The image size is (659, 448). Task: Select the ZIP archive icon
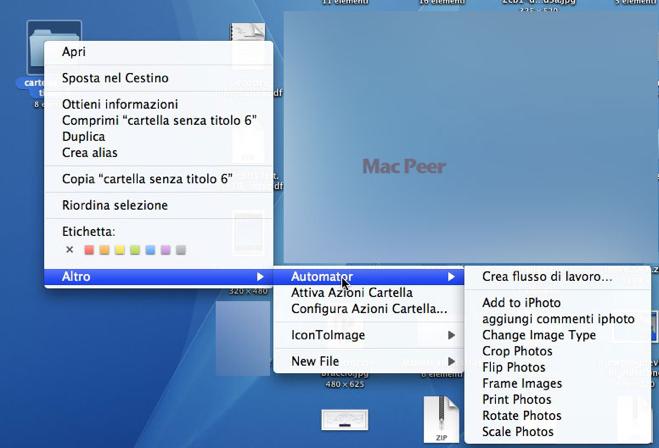[x=441, y=419]
